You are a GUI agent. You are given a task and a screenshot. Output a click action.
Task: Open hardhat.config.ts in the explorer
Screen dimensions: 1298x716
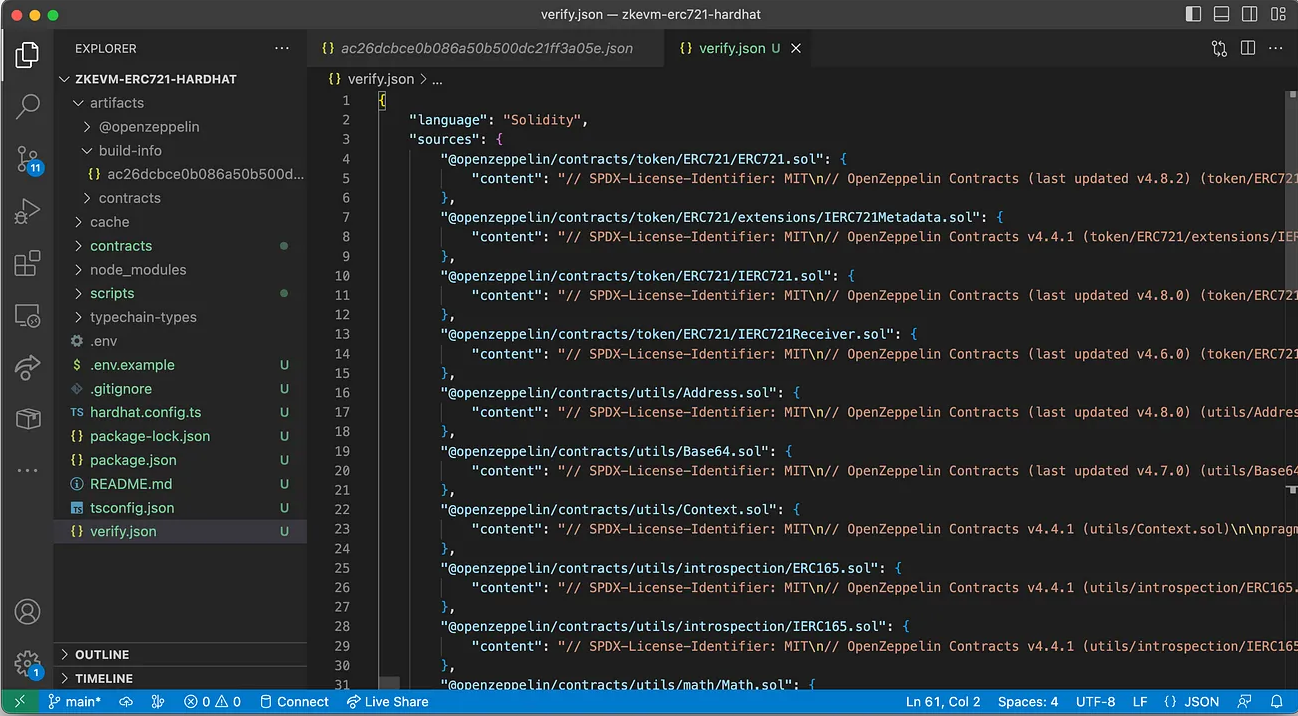[x=145, y=413]
